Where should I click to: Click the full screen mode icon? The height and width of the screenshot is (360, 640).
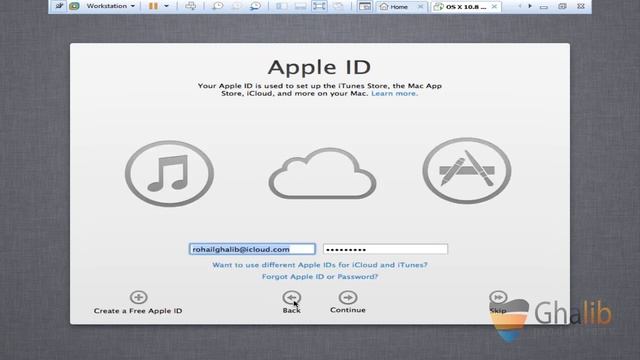tap(319, 6)
